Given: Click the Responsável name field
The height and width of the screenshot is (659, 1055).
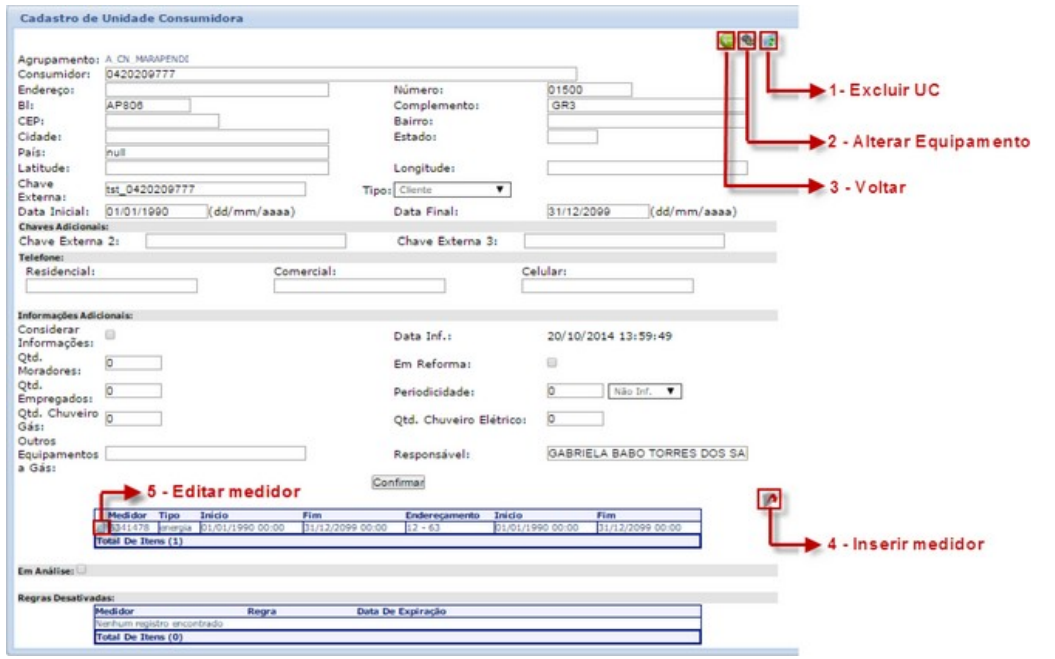Looking at the screenshot, I should pyautogui.click(x=647, y=454).
